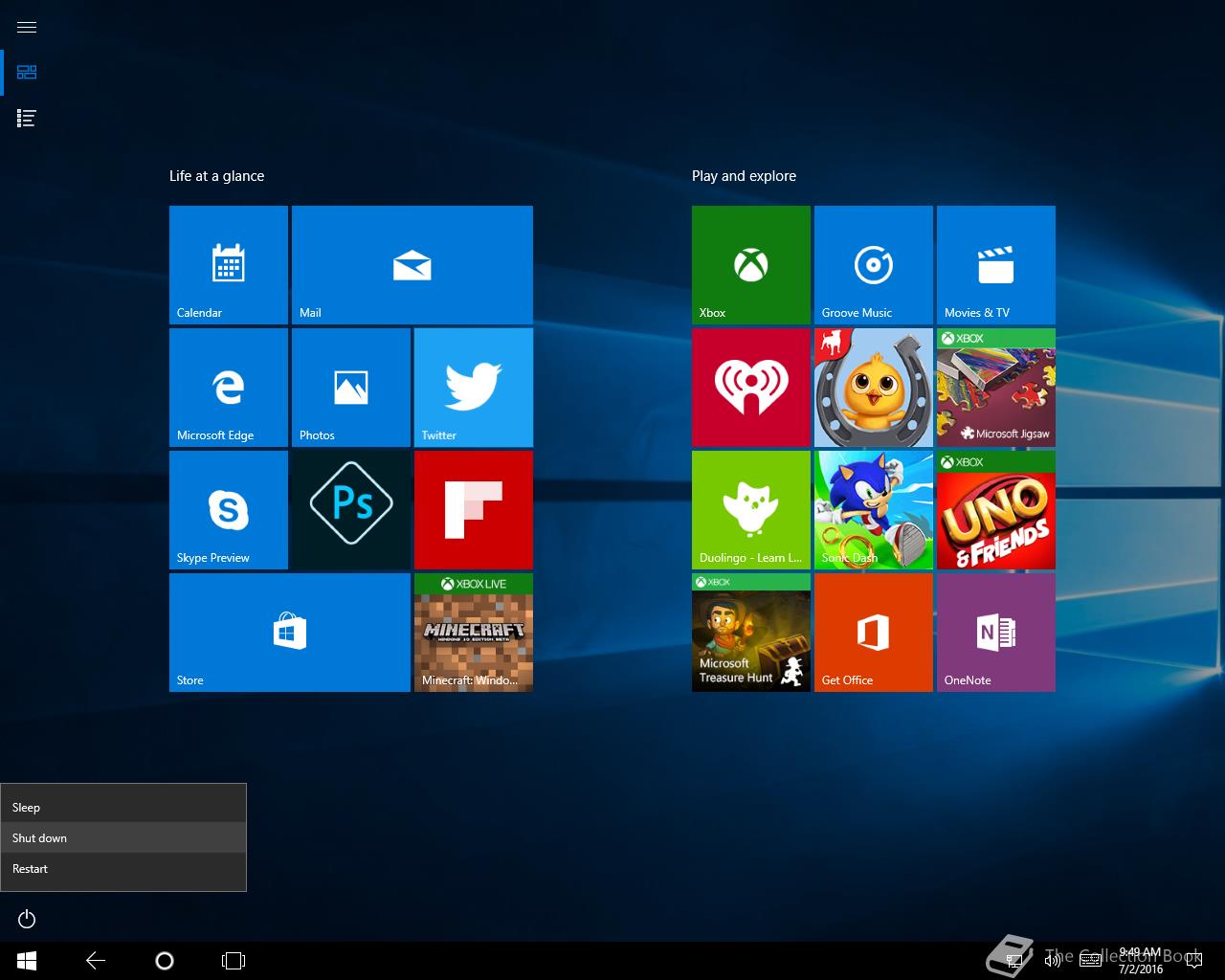Open the red Flipboard tile
Screen dimensions: 1225x980
[x=474, y=510]
